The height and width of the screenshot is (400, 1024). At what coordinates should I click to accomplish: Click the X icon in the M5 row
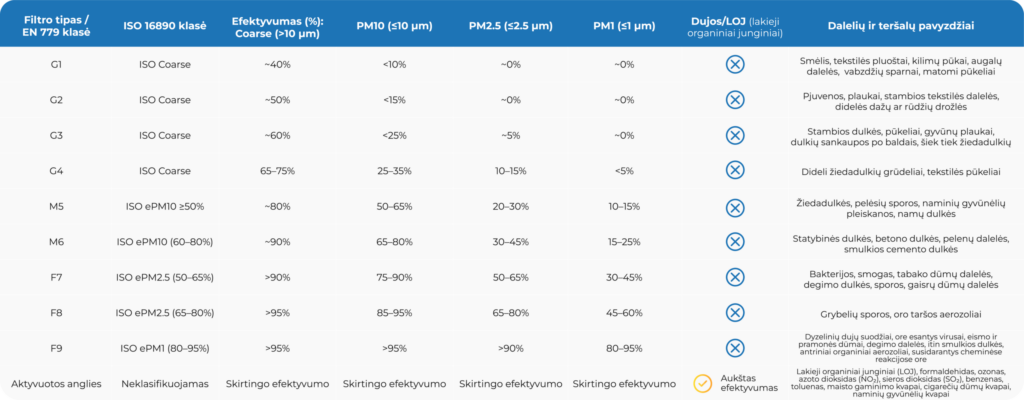pos(735,206)
